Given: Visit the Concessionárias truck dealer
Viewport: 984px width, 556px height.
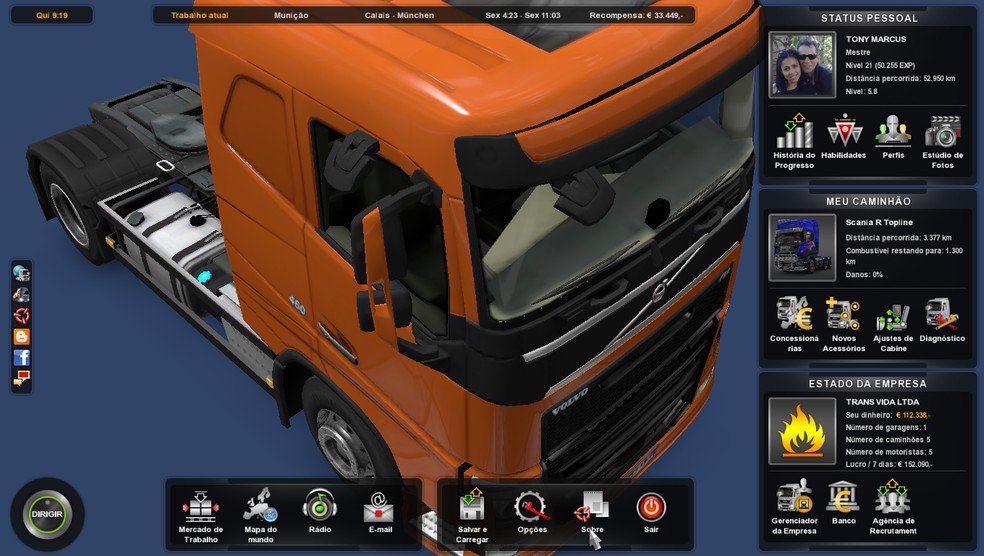Looking at the screenshot, I should 794,316.
